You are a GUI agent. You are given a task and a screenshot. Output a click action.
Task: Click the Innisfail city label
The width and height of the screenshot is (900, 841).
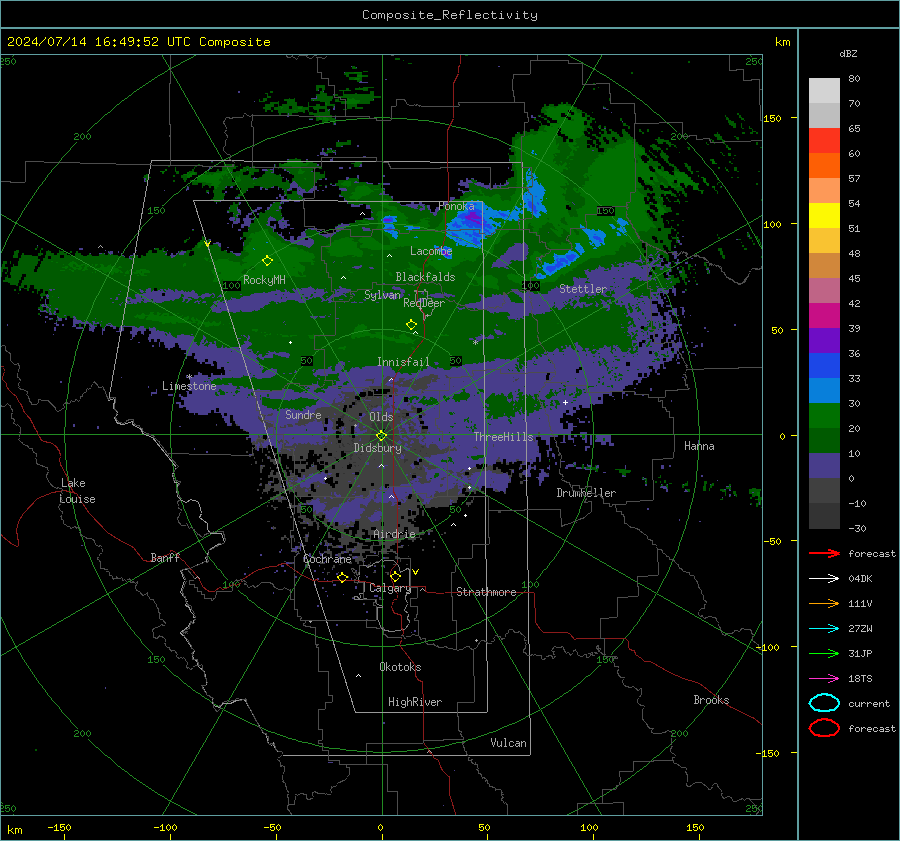pos(403,362)
